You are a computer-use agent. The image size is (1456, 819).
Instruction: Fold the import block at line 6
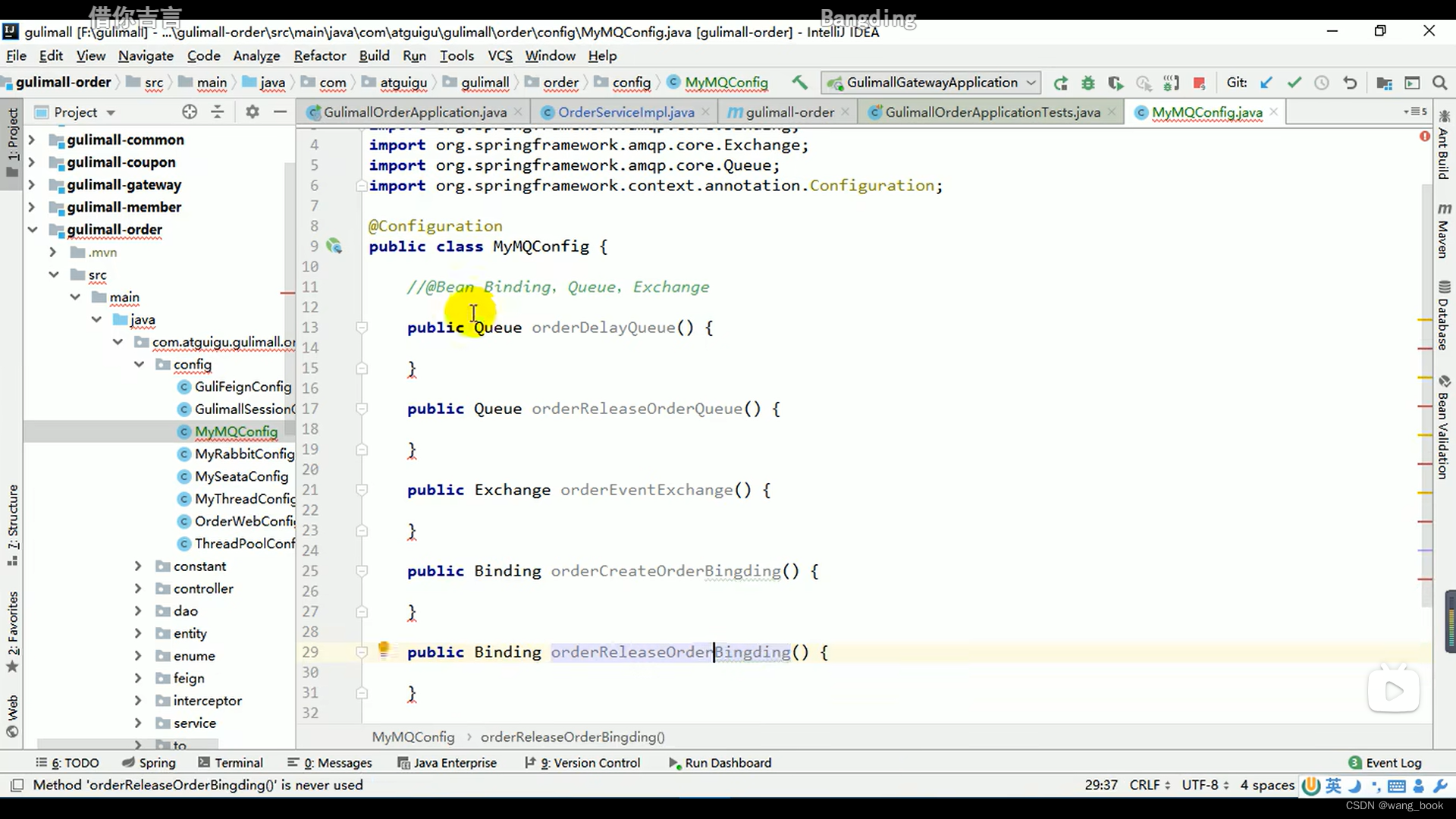click(x=362, y=186)
